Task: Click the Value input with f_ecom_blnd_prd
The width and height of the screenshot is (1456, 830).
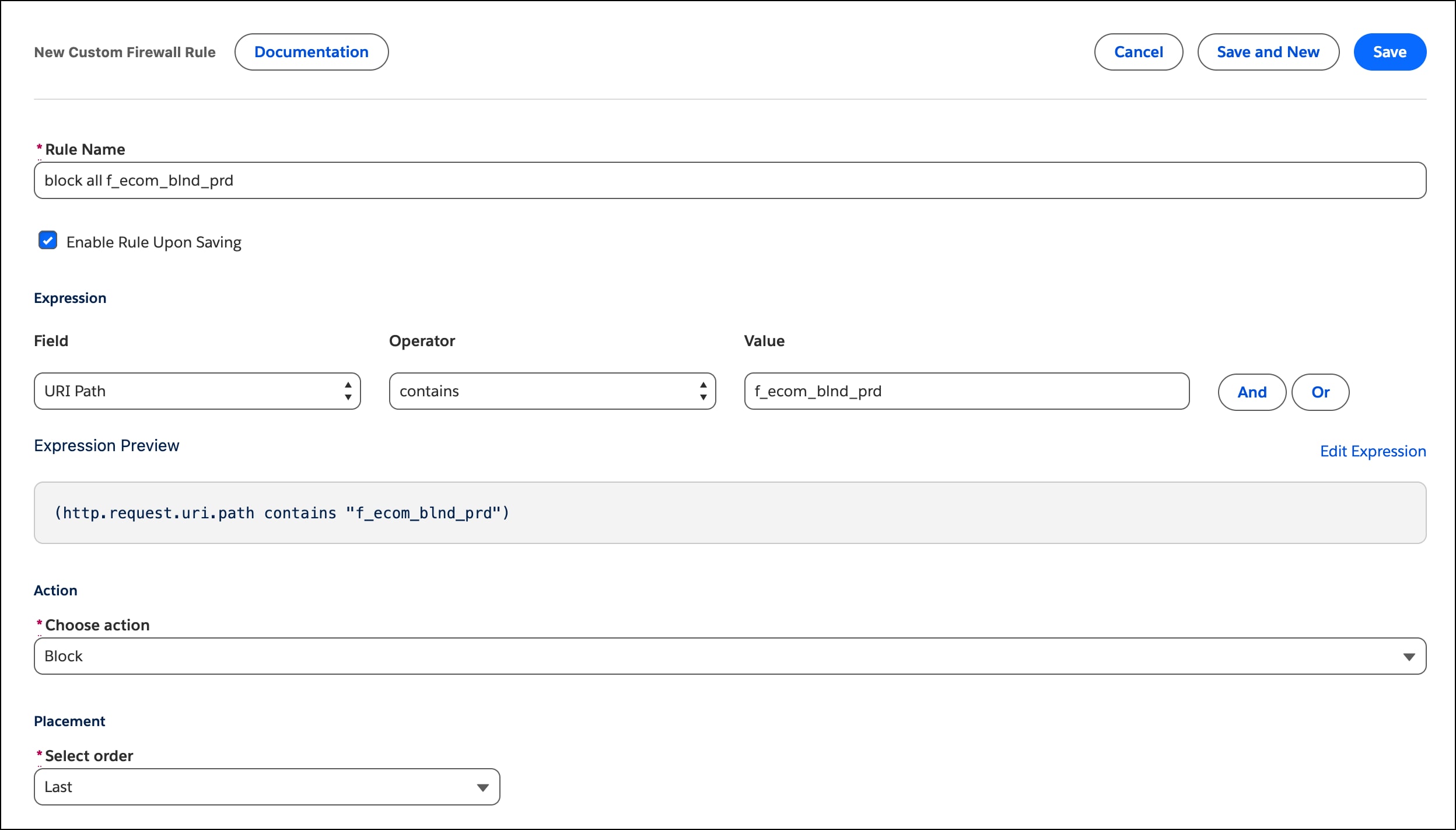Action: click(967, 391)
